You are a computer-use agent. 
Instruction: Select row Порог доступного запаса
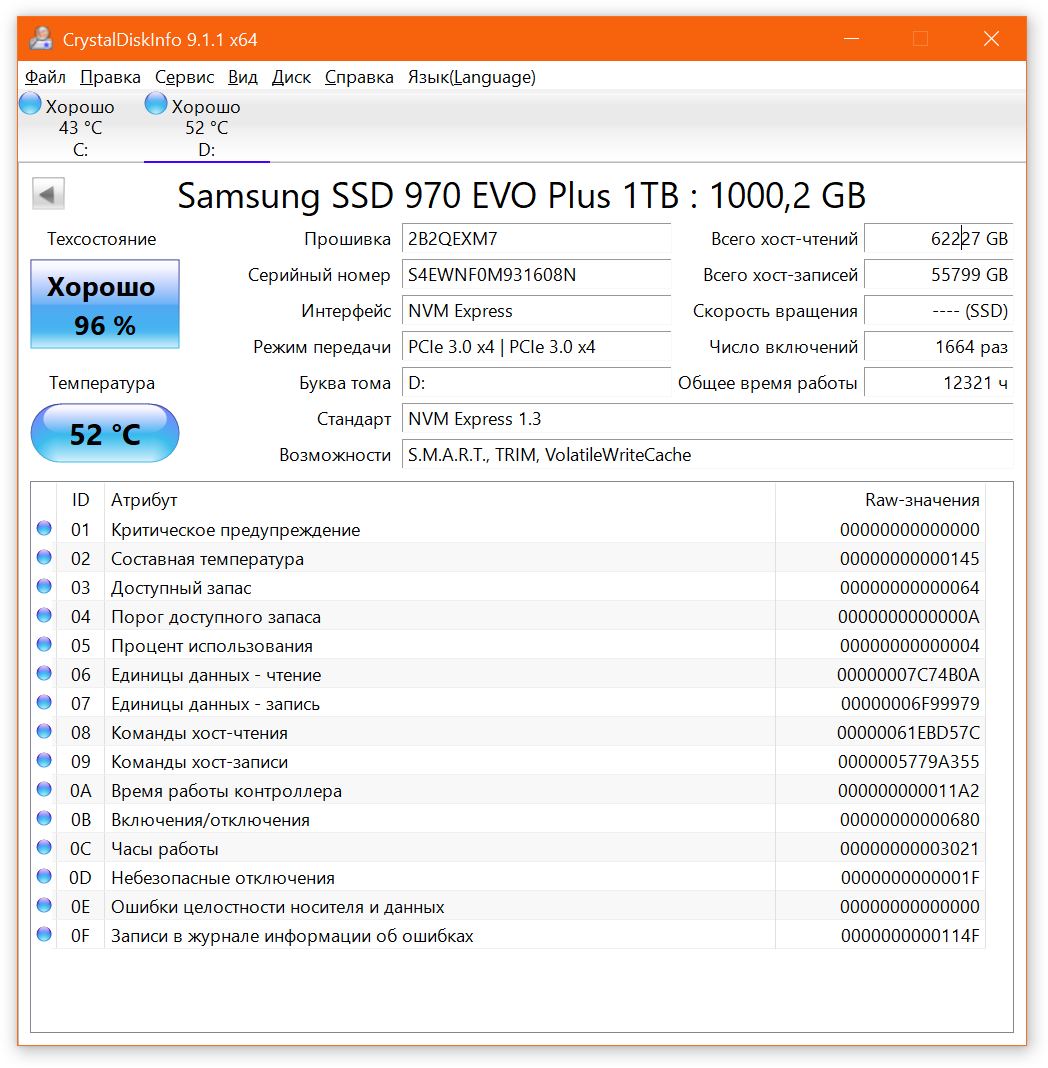click(x=509, y=616)
